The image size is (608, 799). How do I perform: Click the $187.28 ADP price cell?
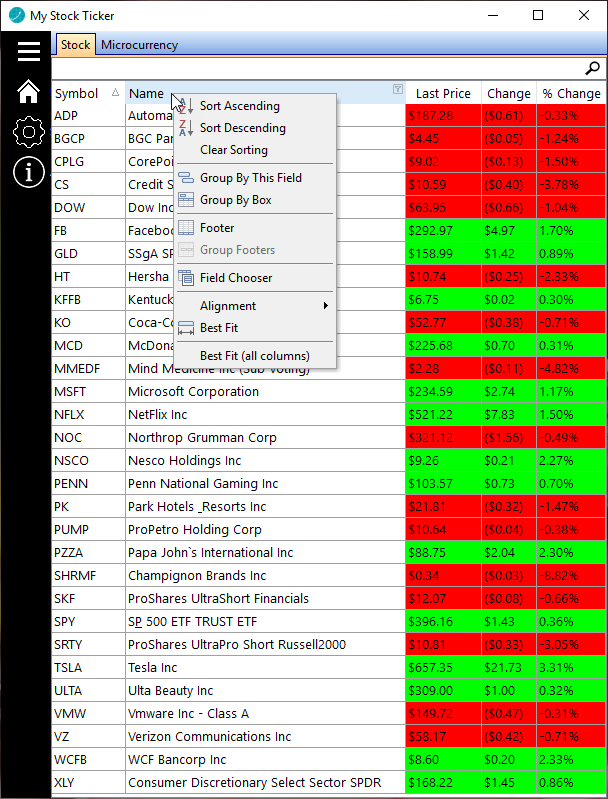(x=443, y=116)
